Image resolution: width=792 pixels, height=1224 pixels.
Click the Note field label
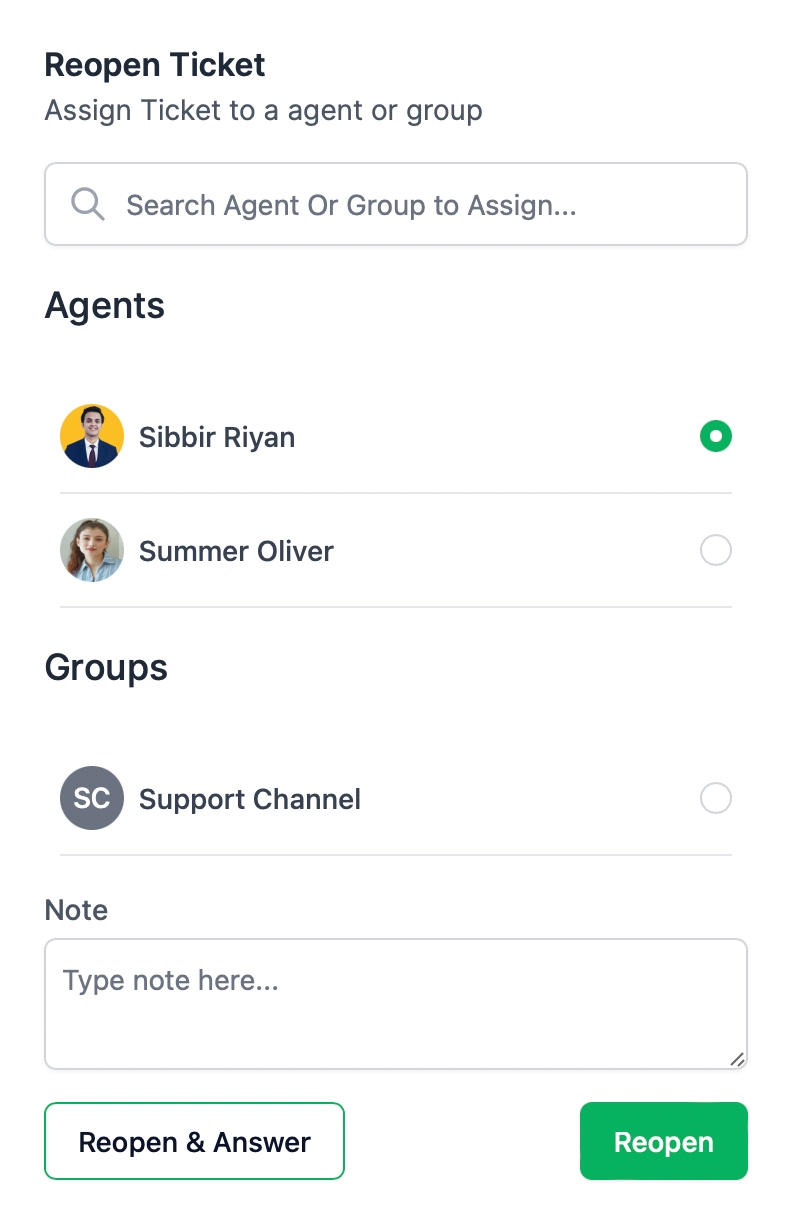click(76, 910)
